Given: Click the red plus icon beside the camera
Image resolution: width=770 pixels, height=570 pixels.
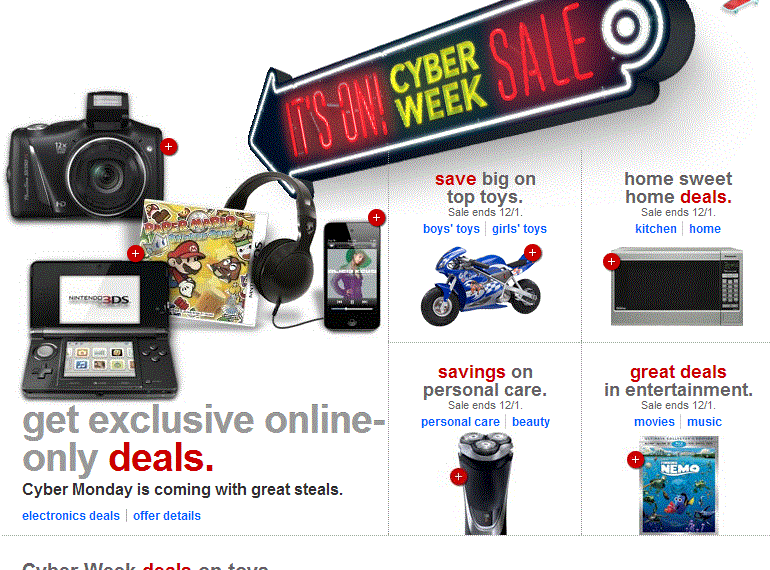Looking at the screenshot, I should click(168, 147).
